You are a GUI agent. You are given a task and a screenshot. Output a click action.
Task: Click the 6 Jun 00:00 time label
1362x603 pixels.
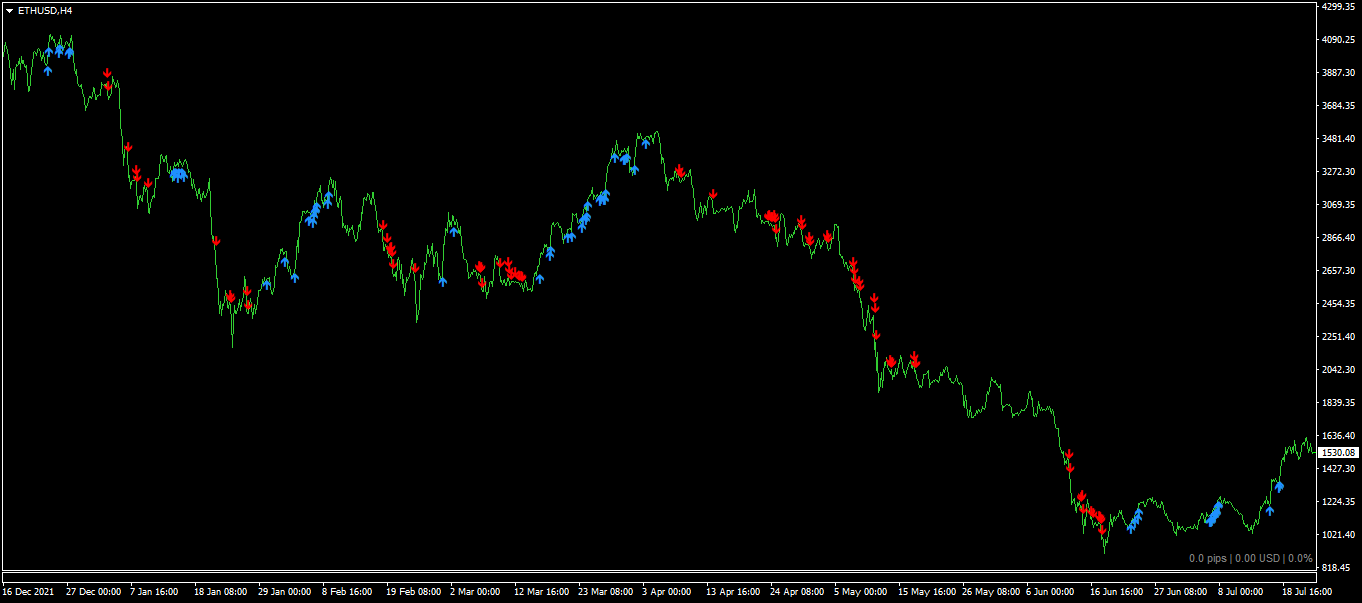pyautogui.click(x=1050, y=592)
